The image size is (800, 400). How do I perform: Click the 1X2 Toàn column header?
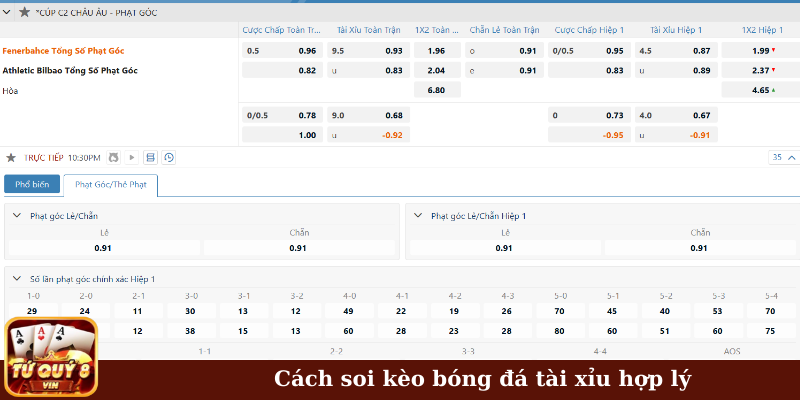(437, 30)
